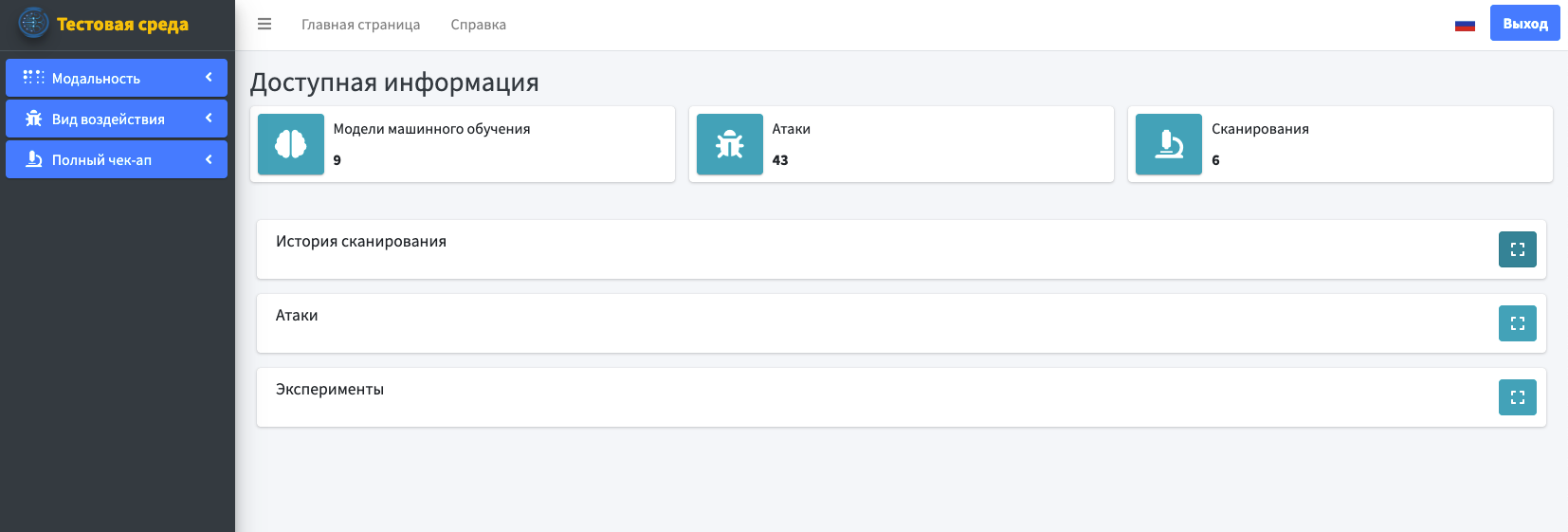
Task: Maximize the Атаки panel
Action: click(1517, 323)
